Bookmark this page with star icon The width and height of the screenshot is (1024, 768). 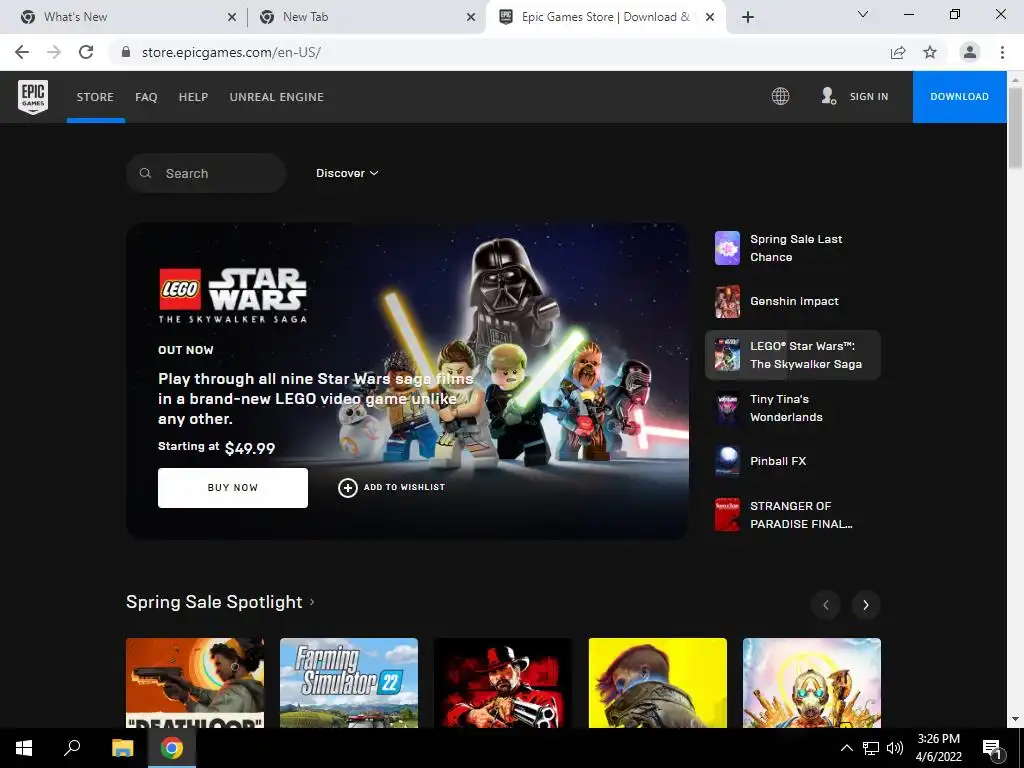930,52
